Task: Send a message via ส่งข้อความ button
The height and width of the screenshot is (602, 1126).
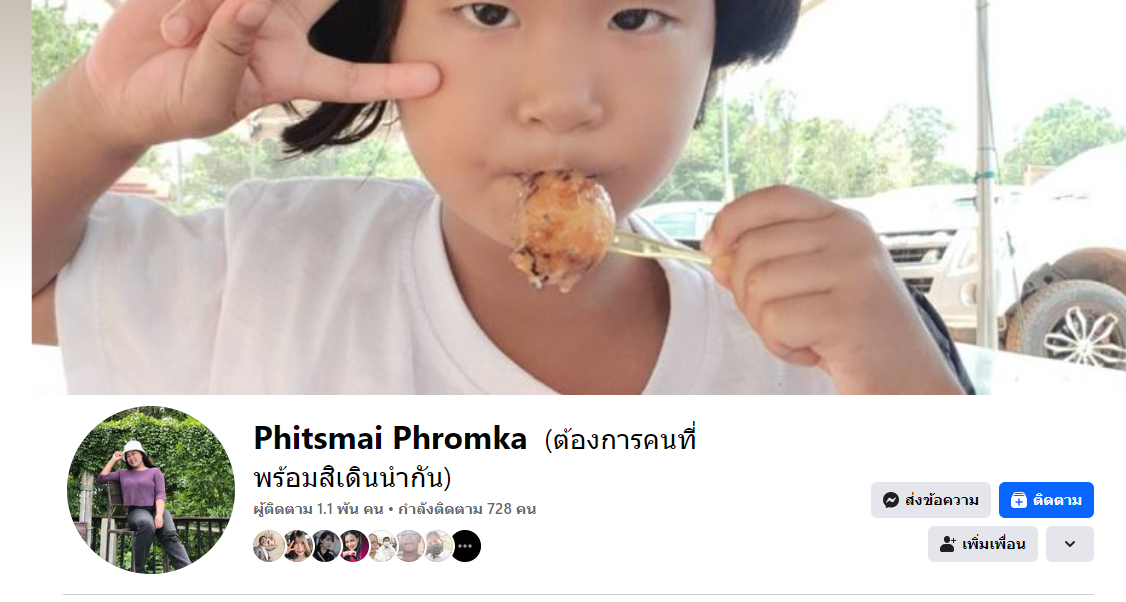Action: 931,500
